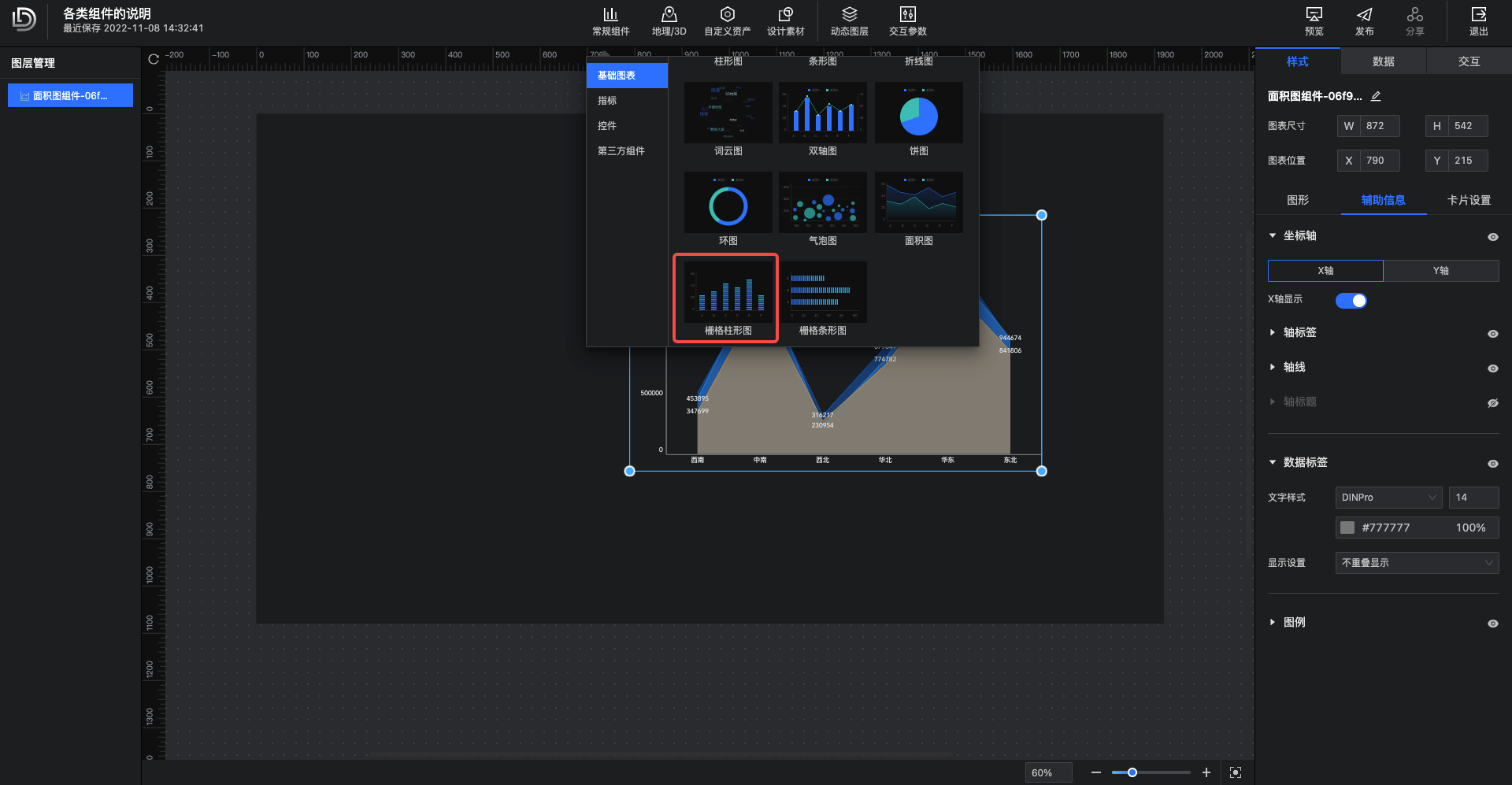
Task: Select 指标 in component category list
Action: pyautogui.click(x=627, y=101)
